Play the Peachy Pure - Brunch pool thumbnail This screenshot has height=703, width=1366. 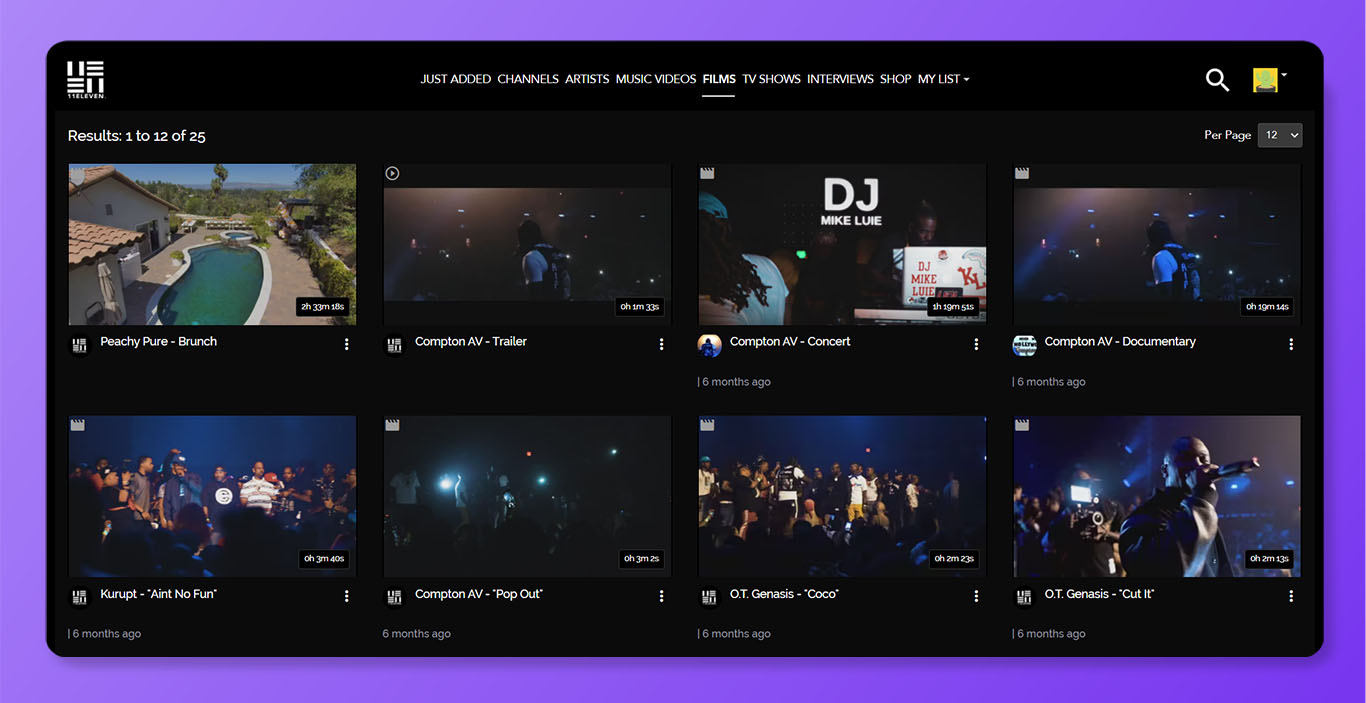(212, 244)
